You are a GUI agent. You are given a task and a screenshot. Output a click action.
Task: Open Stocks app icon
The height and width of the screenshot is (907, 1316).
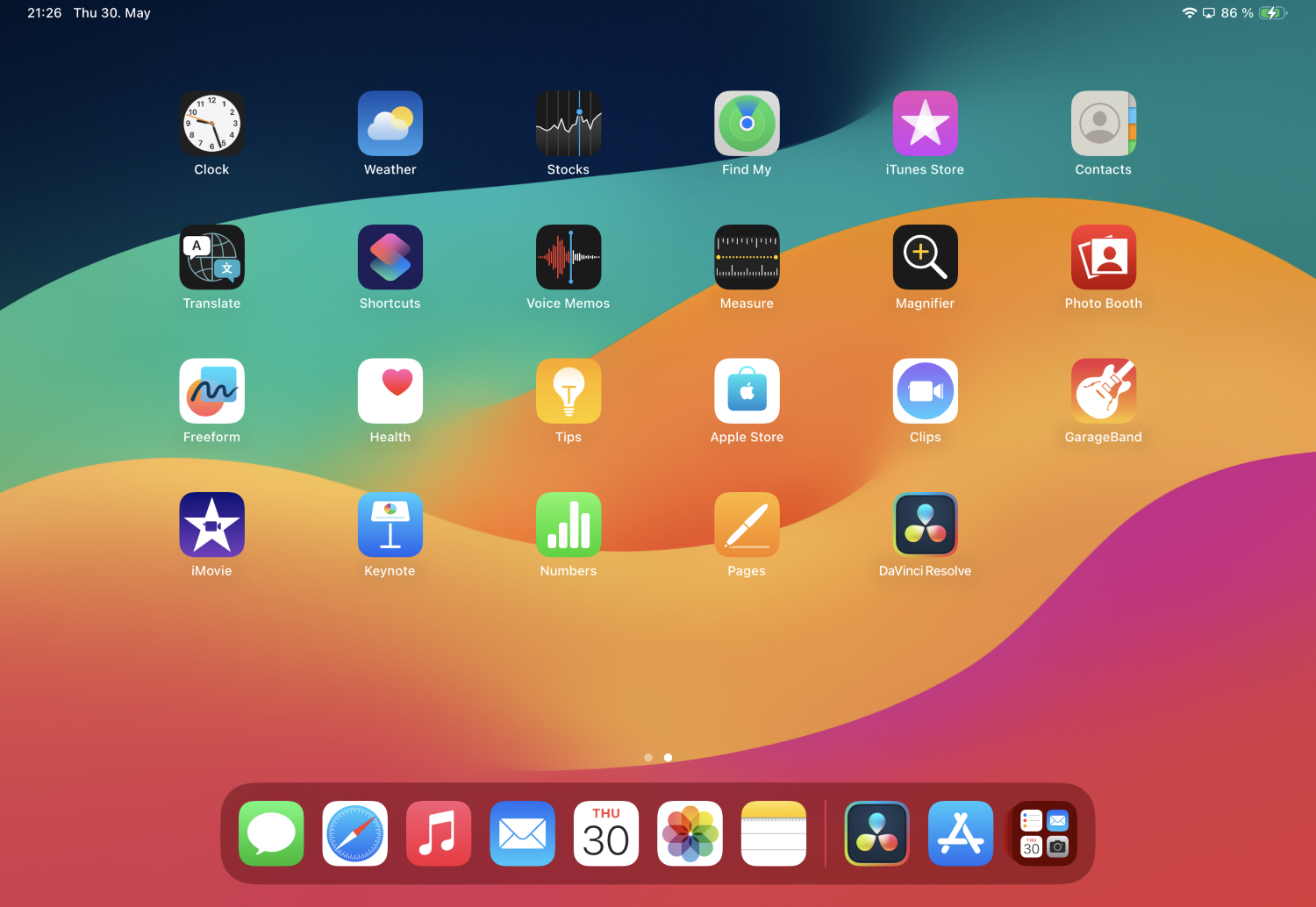569,124
